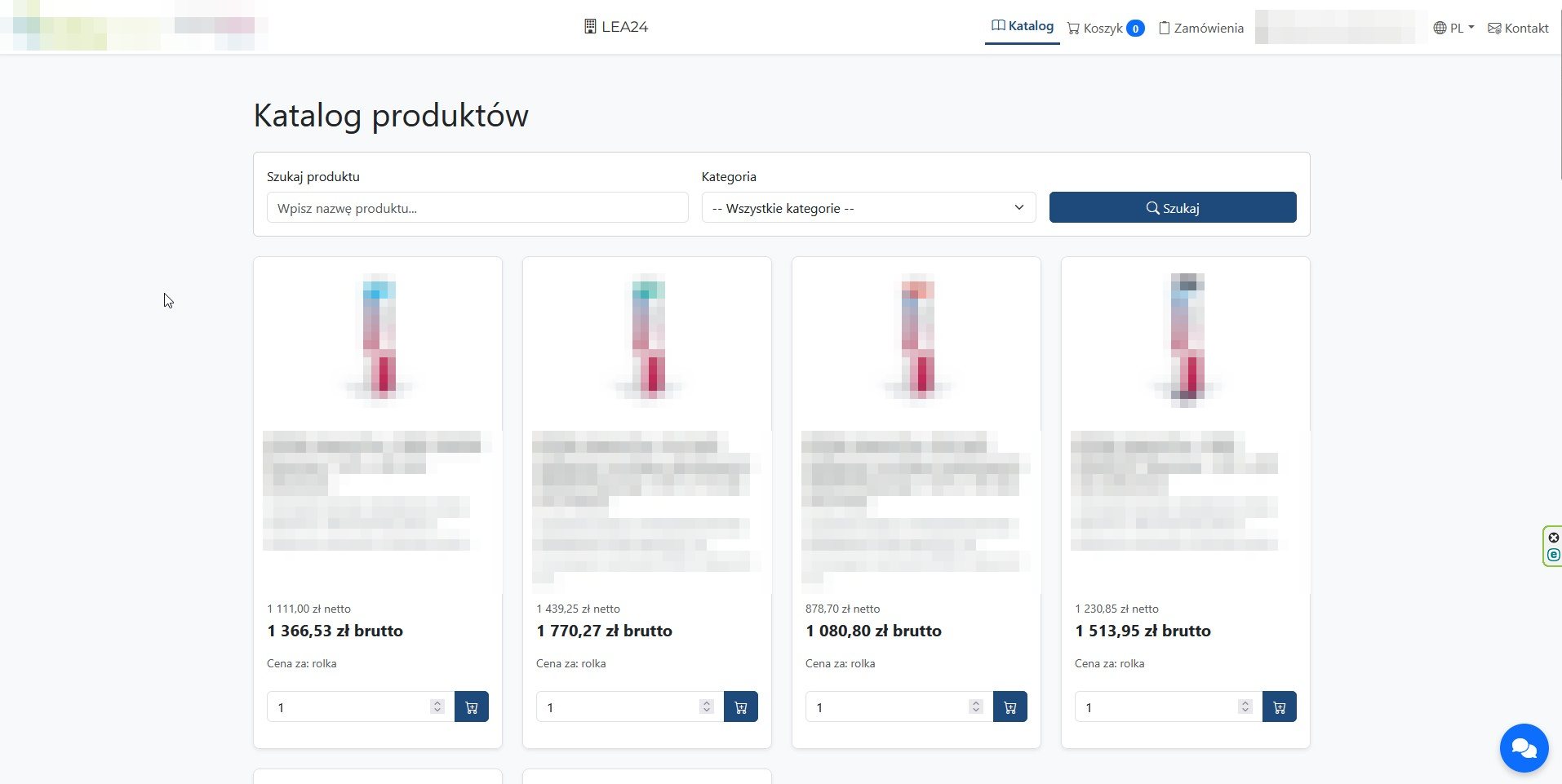Click the LEA24 building icon
Screen dimensions: 1562x784
(x=590, y=27)
